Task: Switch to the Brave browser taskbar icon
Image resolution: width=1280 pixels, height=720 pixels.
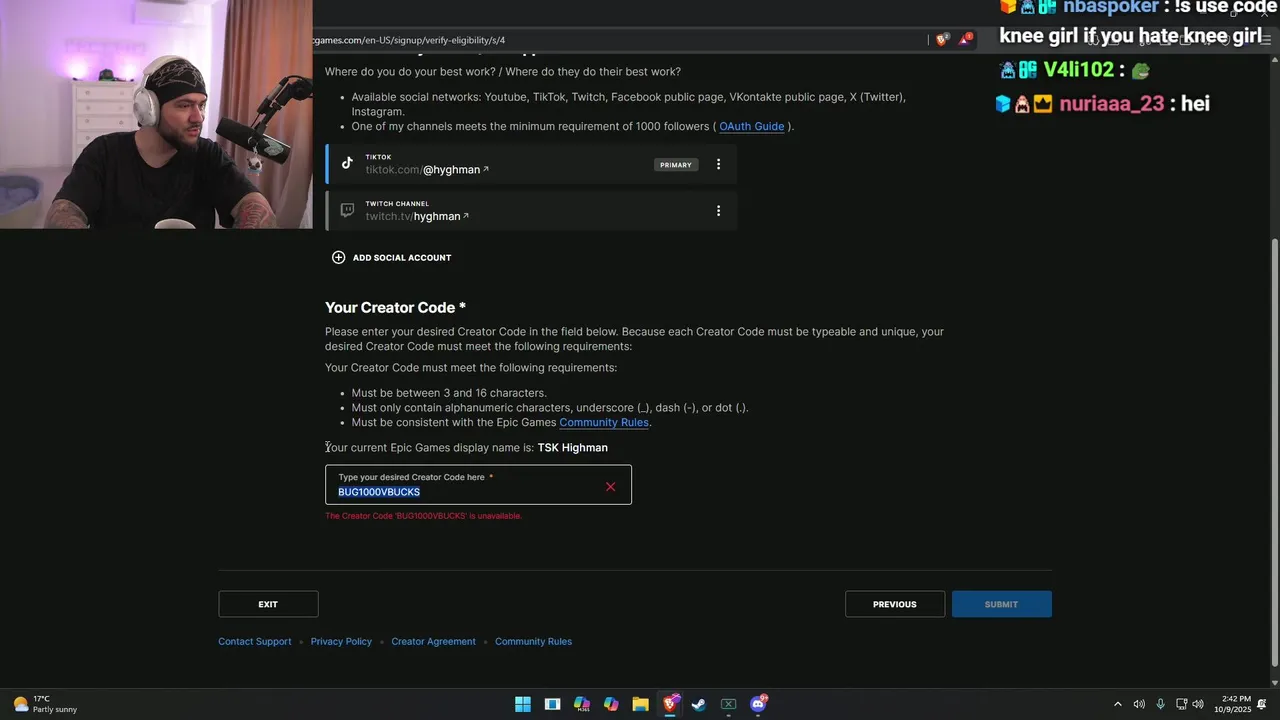Action: pyautogui.click(x=670, y=704)
